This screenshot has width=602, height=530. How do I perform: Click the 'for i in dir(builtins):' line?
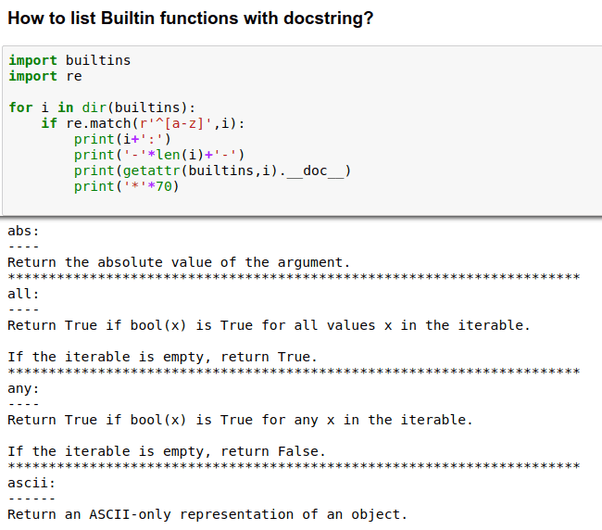[102, 108]
